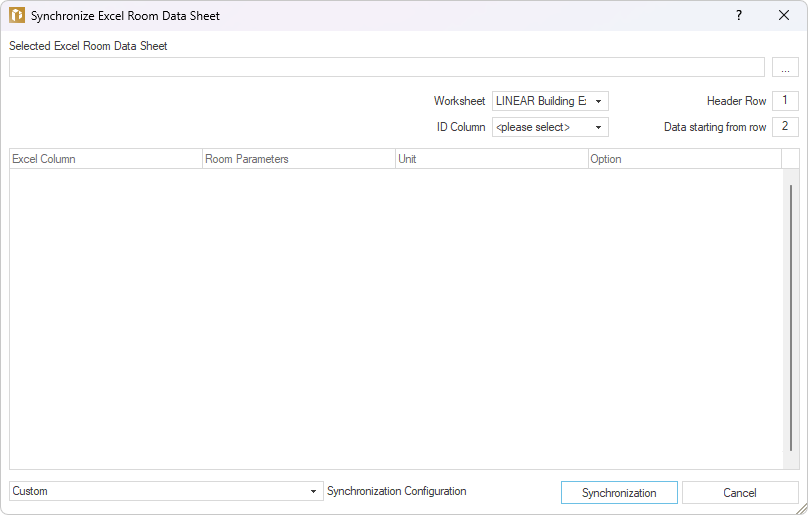
Task: Close the Synchronize Excel Room Data Sheet dialog
Action: (784, 15)
